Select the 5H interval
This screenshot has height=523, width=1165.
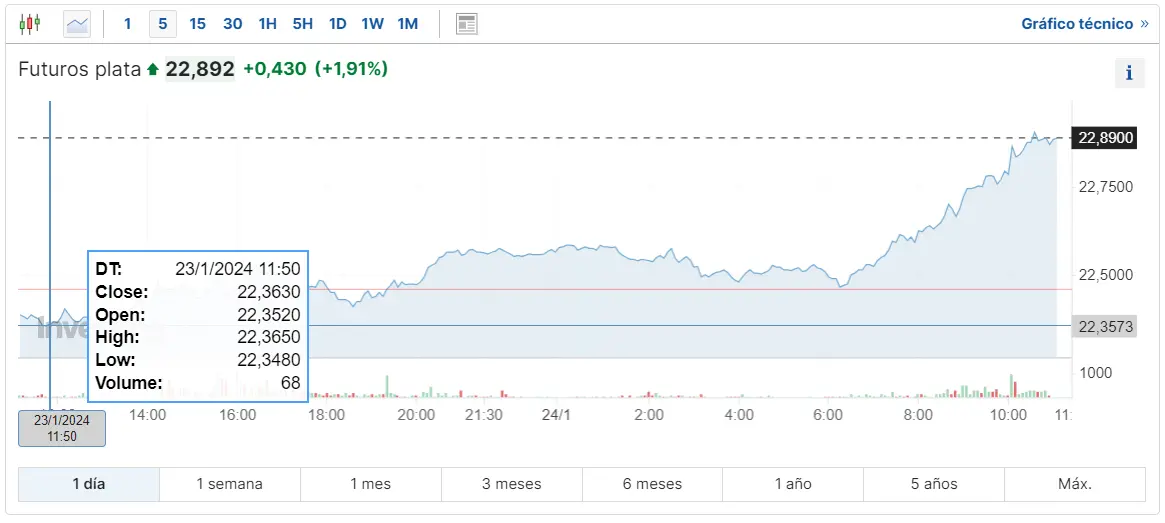click(302, 23)
